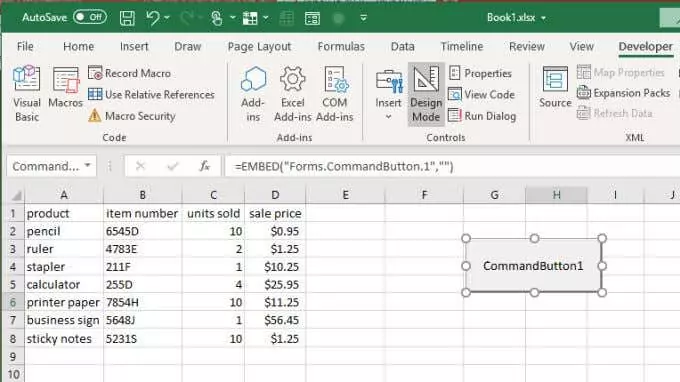This screenshot has width=680, height=382.
Task: Click the 'stapler' cell
Action: pos(64,267)
